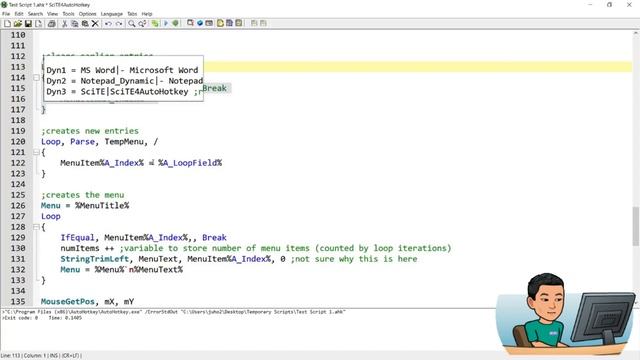Screen dimensions: 640x360
Task: Click the comment ';creates the menu'
Action: pos(82,195)
